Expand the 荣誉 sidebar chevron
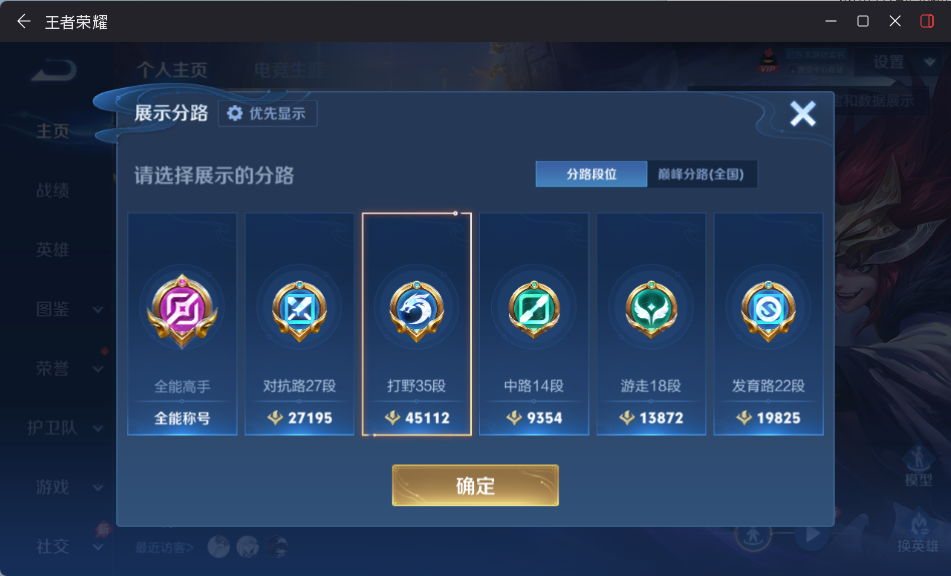The width and height of the screenshot is (951, 576). 98,369
